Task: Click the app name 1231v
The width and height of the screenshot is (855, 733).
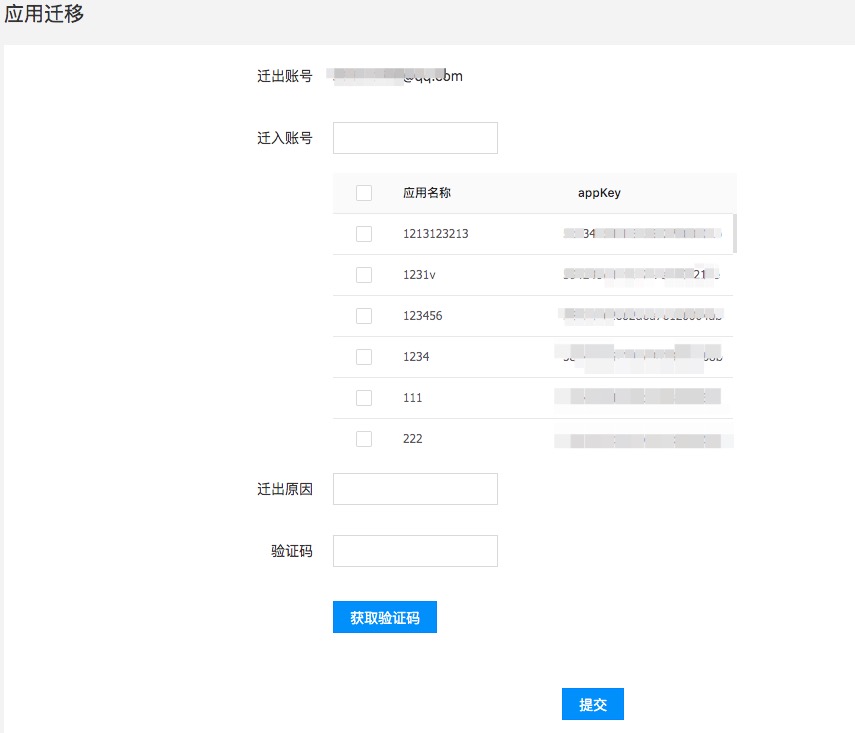Action: (419, 274)
